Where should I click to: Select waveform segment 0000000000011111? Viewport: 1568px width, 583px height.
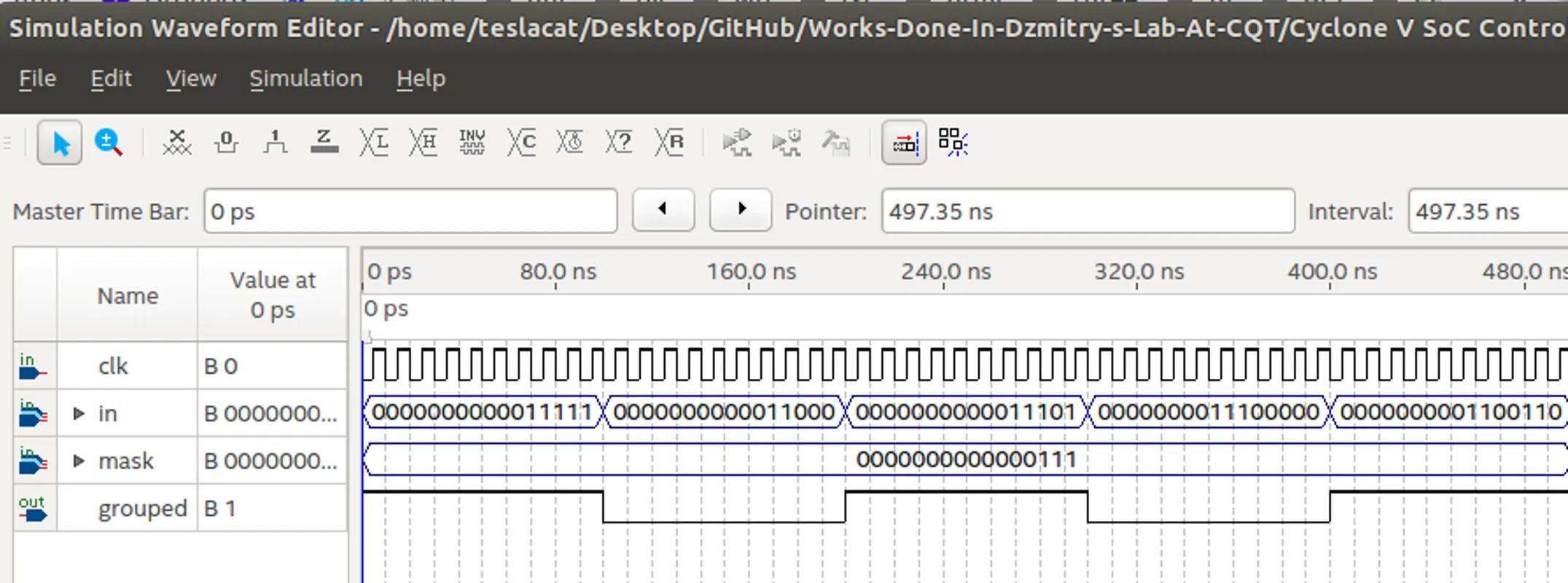pos(482,412)
